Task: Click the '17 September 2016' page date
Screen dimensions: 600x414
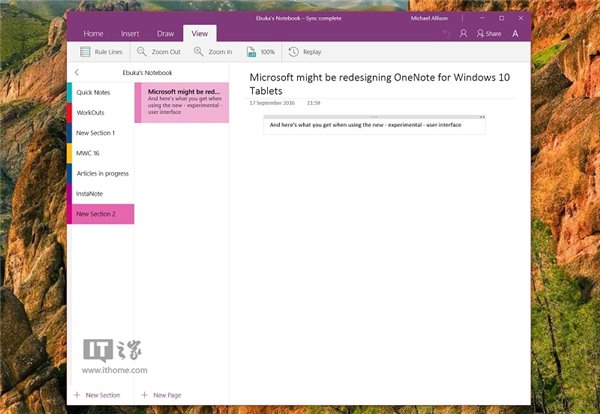Action: coord(272,103)
